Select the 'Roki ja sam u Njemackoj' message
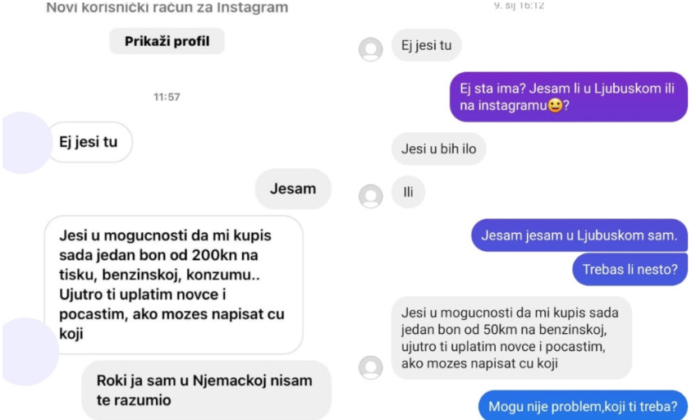This screenshot has width=696, height=420. (x=206, y=390)
